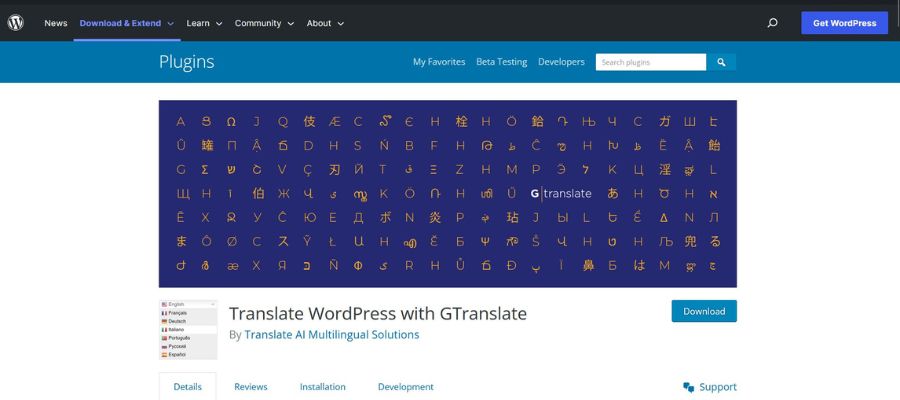Switch to the Details tab
Screen dimensions: 900x400
coord(188,386)
